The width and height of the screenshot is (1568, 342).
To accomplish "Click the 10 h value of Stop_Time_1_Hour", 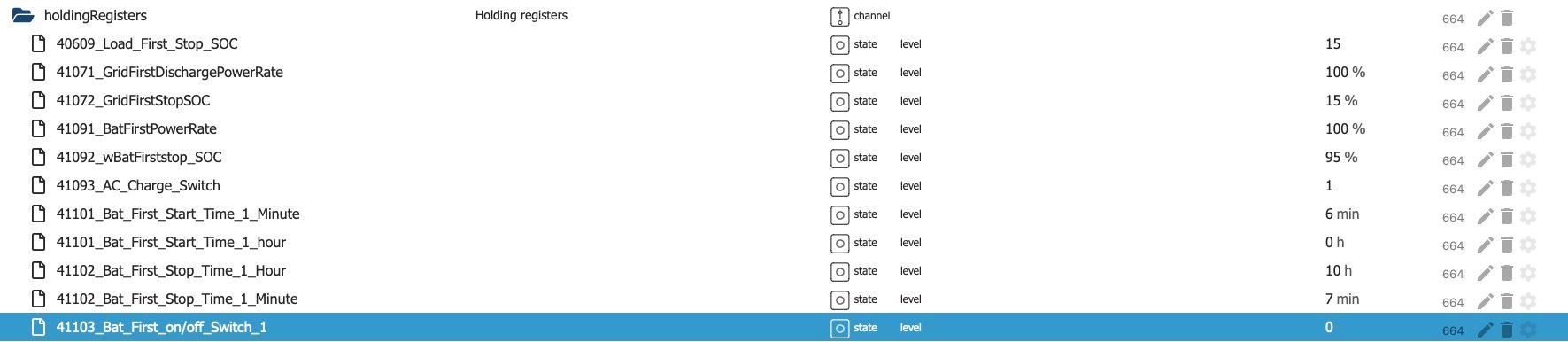I will 1339,270.
